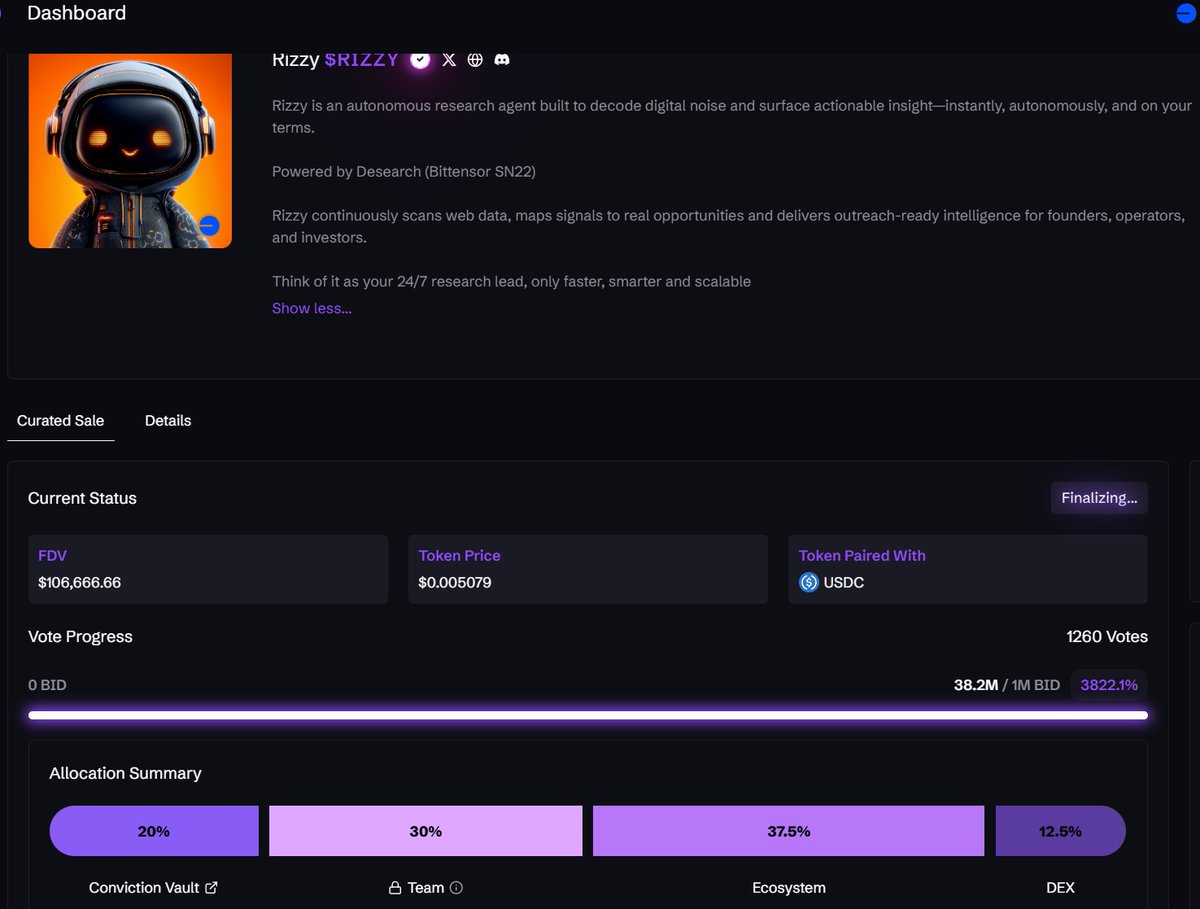1200x909 pixels.
Task: Click the 37.5% Ecosystem allocation segment
Action: coord(789,831)
